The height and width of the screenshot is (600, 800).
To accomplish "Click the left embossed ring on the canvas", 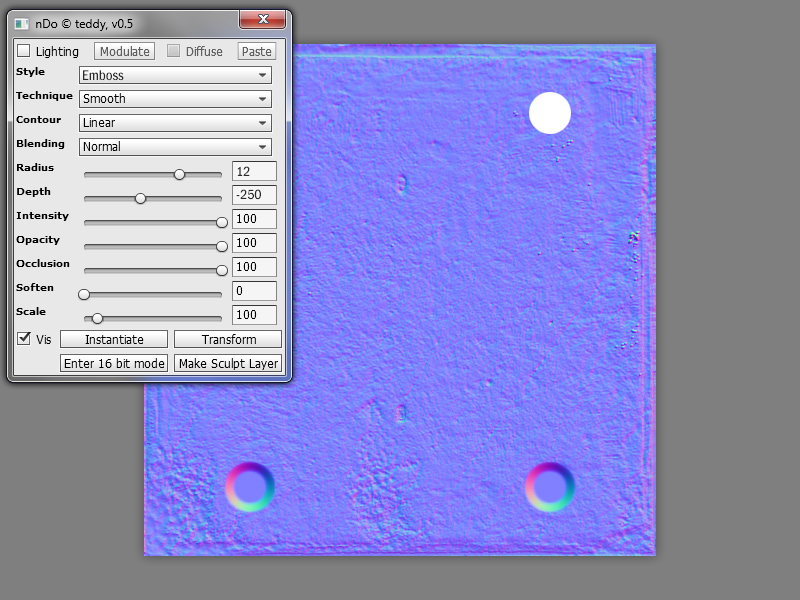I will [x=250, y=487].
